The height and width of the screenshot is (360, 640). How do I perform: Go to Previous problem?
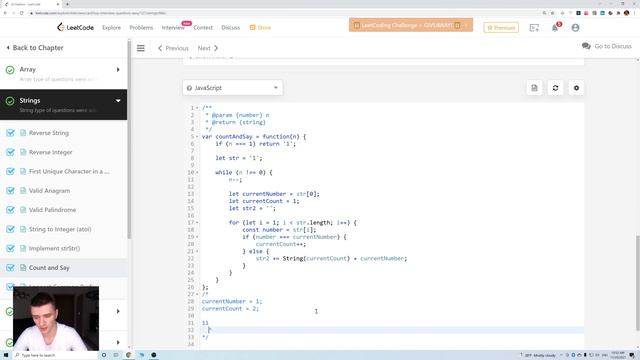[173, 48]
